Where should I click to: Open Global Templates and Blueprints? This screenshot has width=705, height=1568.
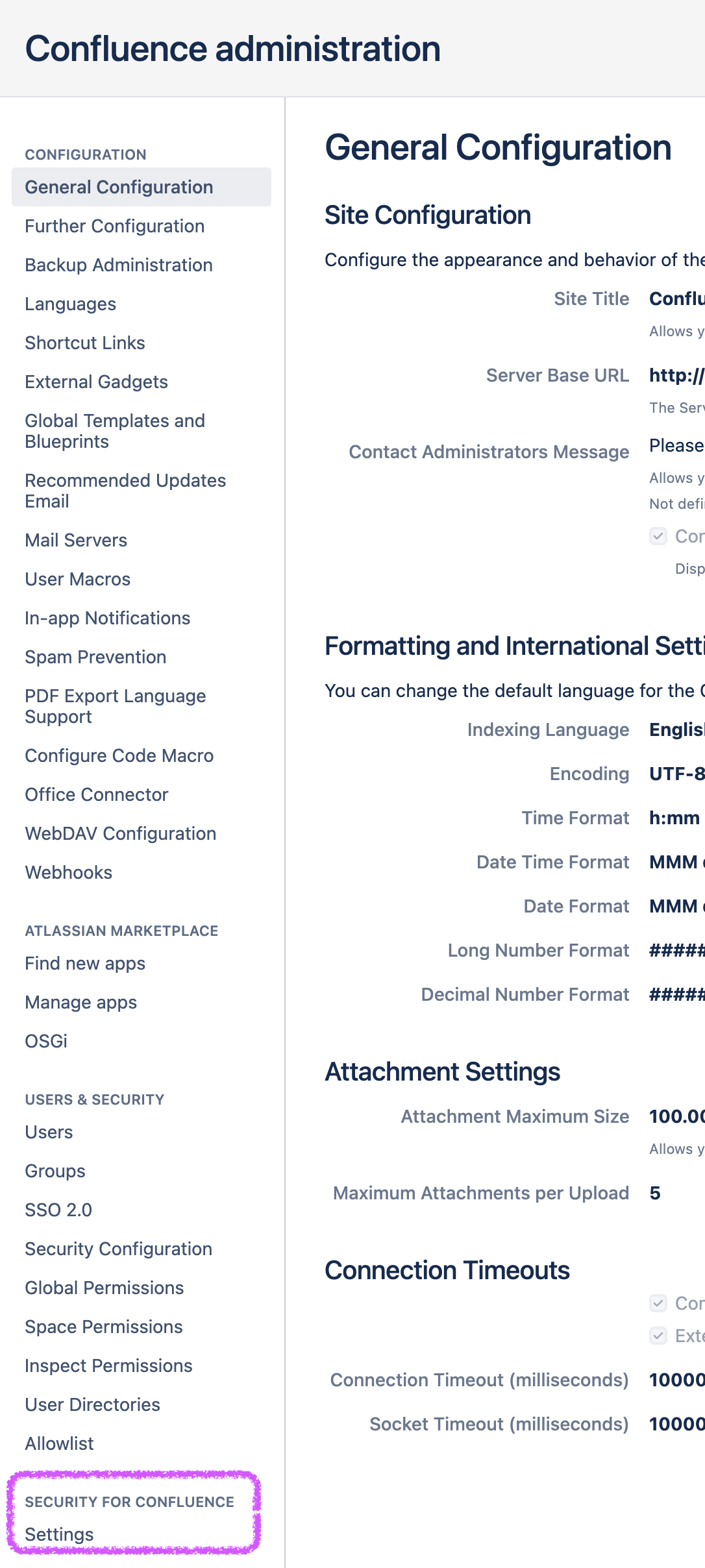click(115, 431)
